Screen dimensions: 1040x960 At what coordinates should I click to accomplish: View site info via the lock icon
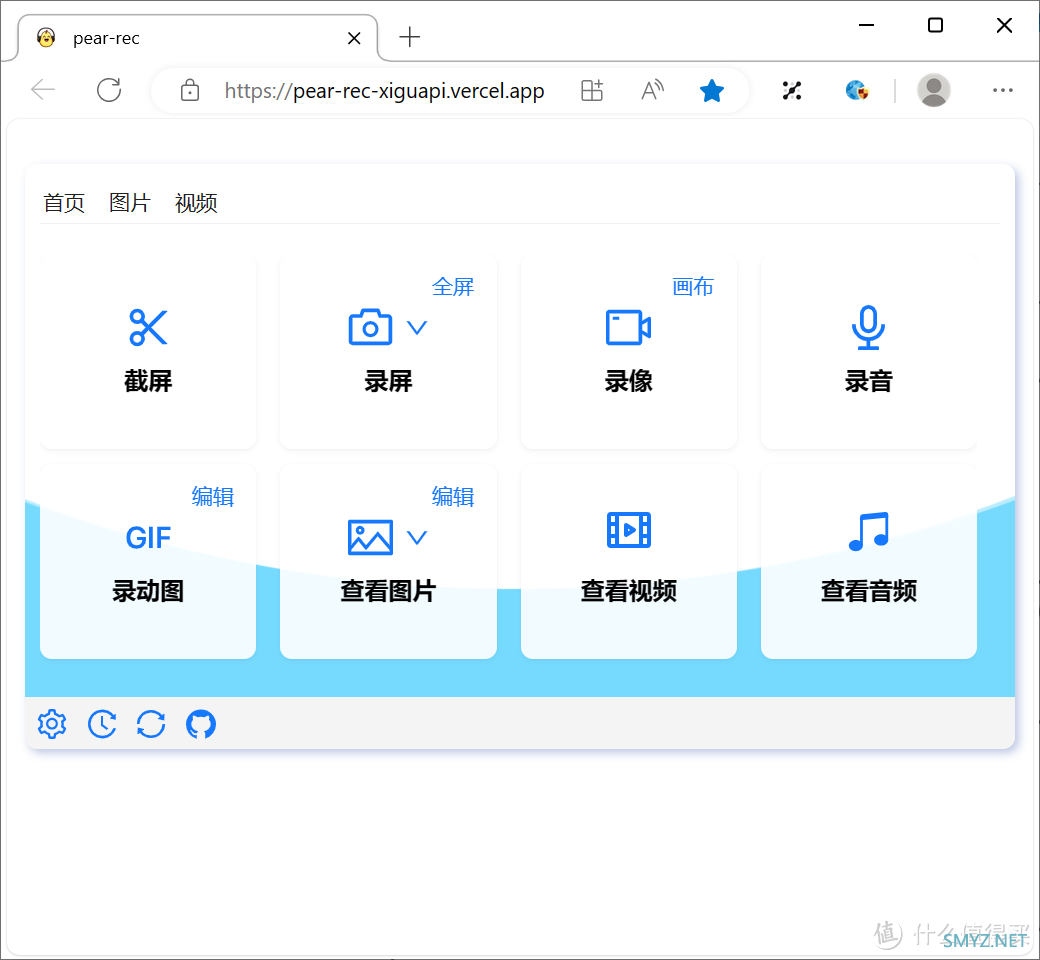[x=190, y=90]
